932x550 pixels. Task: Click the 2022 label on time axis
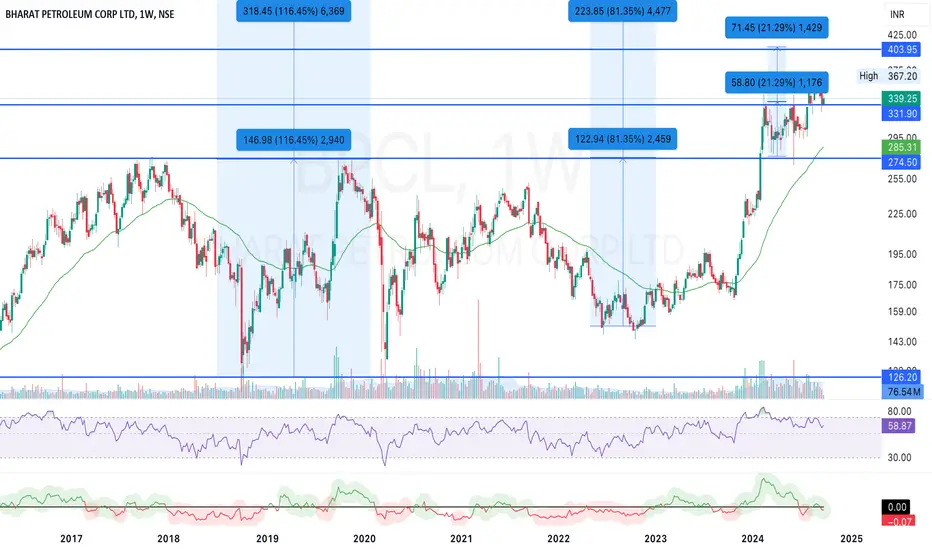(558, 539)
